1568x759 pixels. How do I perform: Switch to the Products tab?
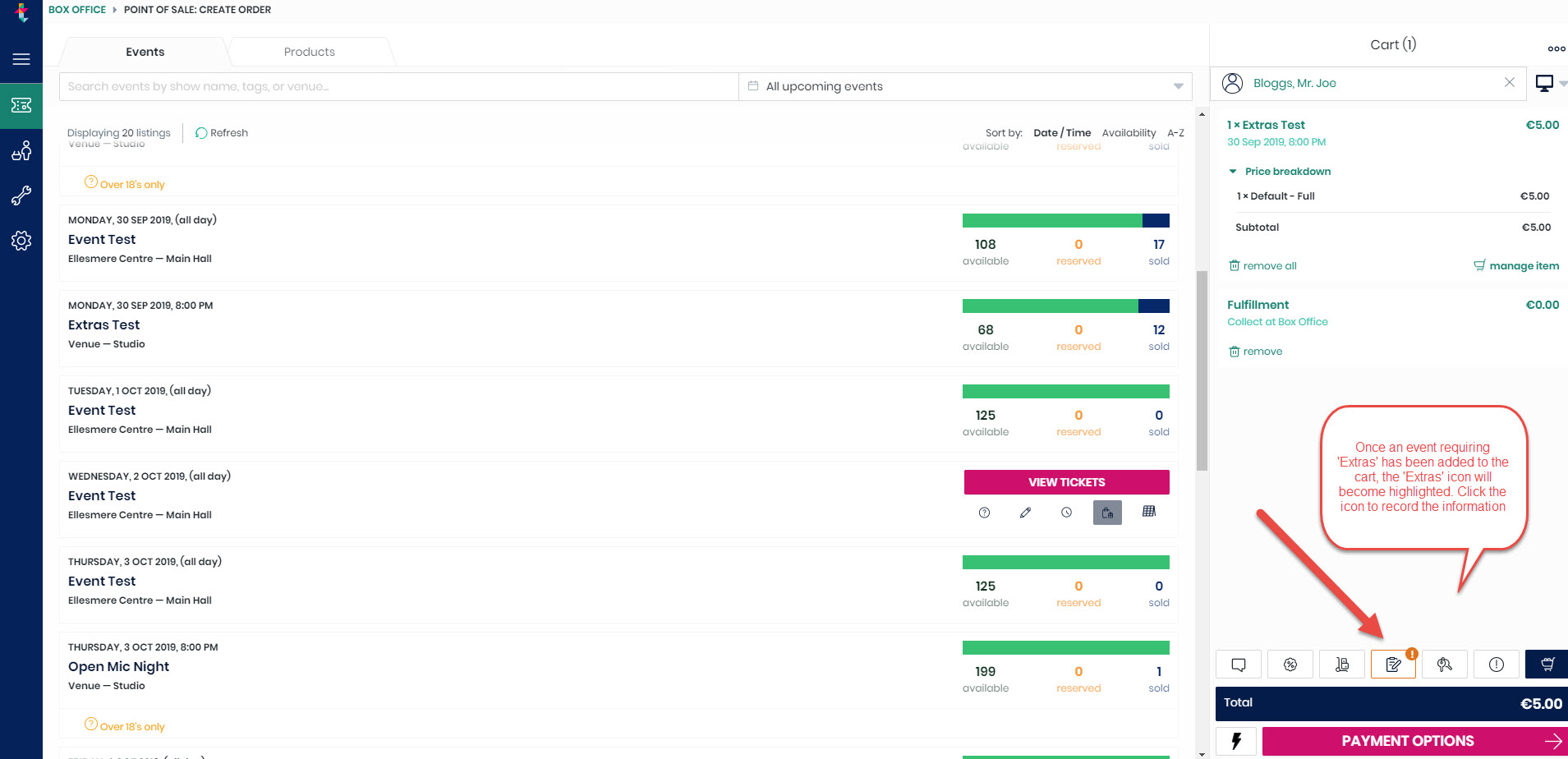(309, 52)
